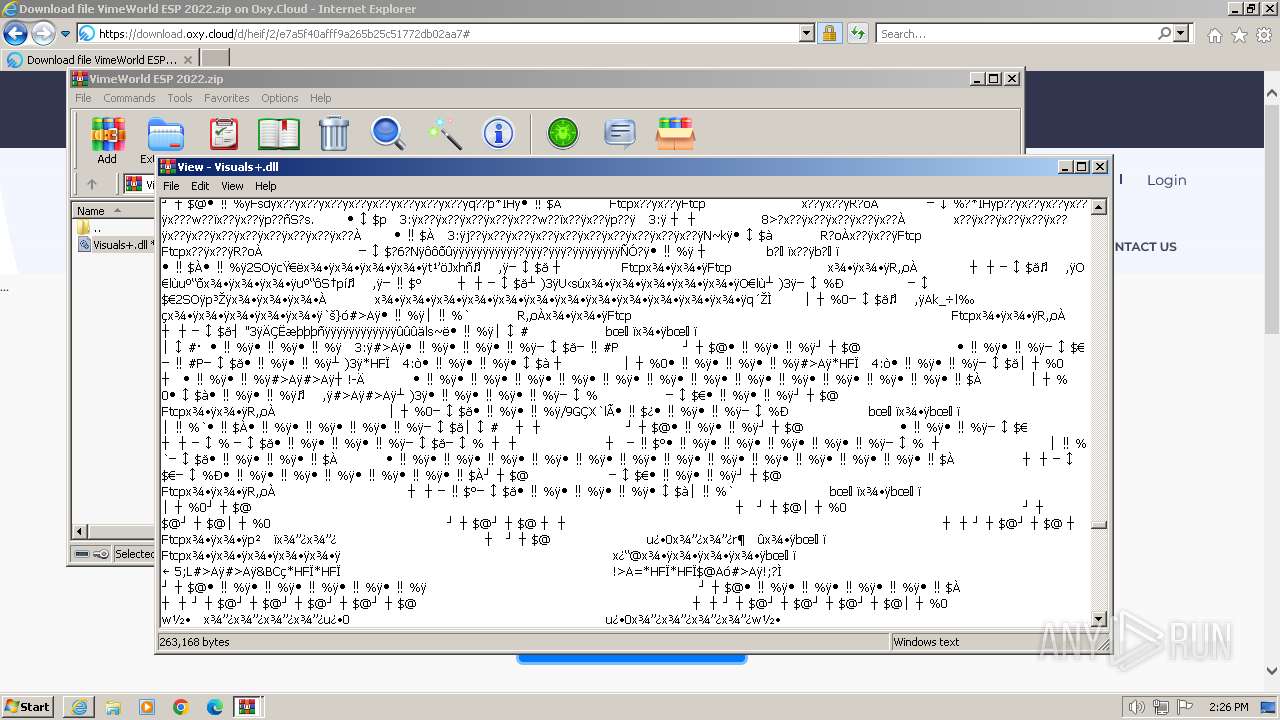Click the search magnifier in IE search box
The image size is (1280, 720).
coord(1164,33)
